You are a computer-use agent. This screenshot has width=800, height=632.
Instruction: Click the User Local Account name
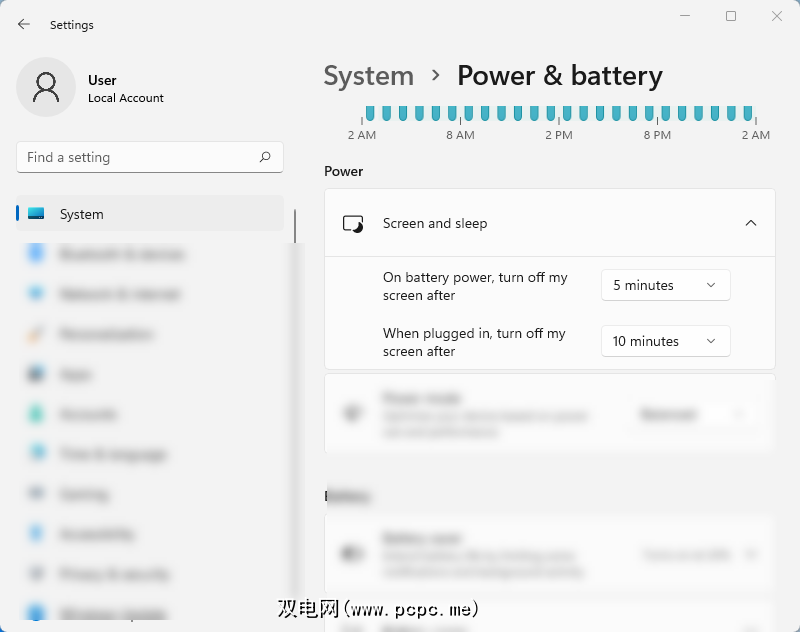coord(126,89)
